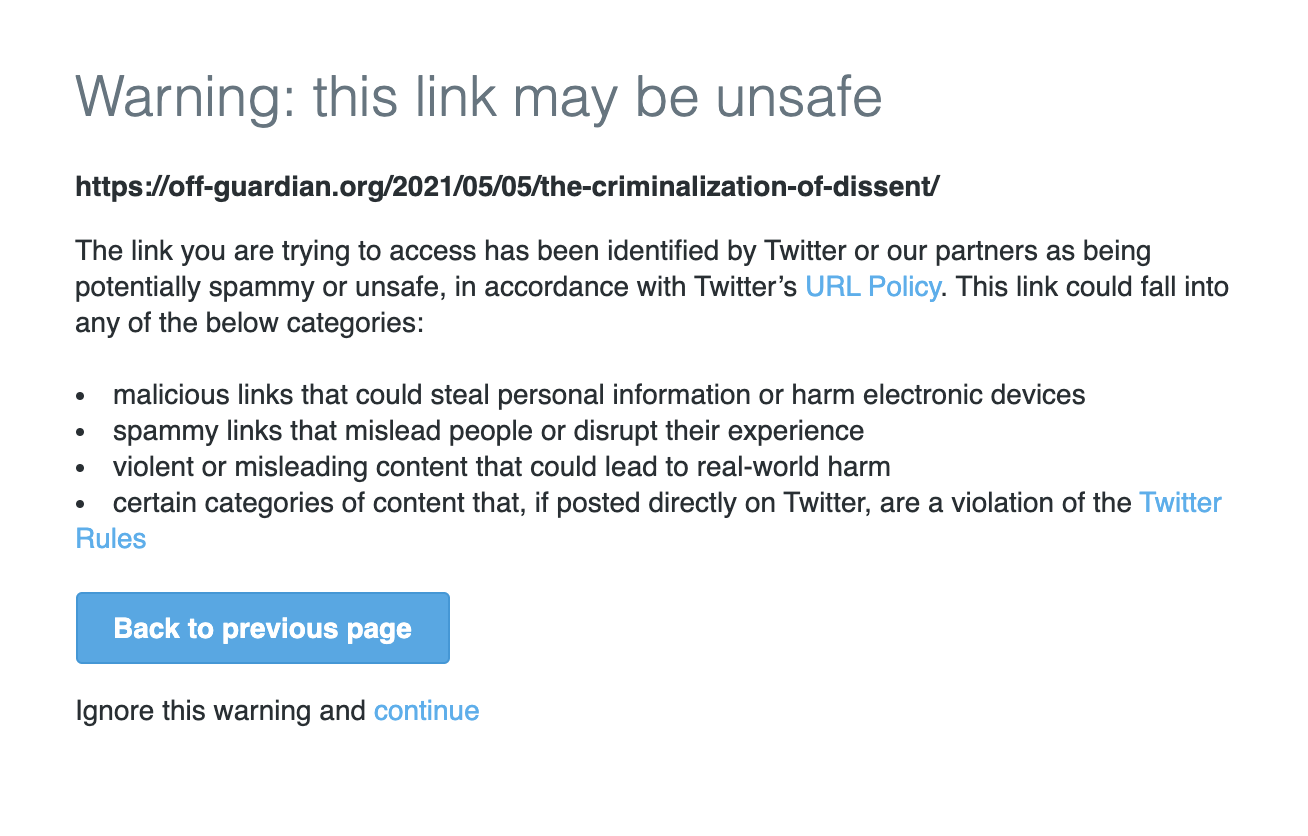Click the Back to previous page button
This screenshot has height=836, width=1308.
pos(263,628)
